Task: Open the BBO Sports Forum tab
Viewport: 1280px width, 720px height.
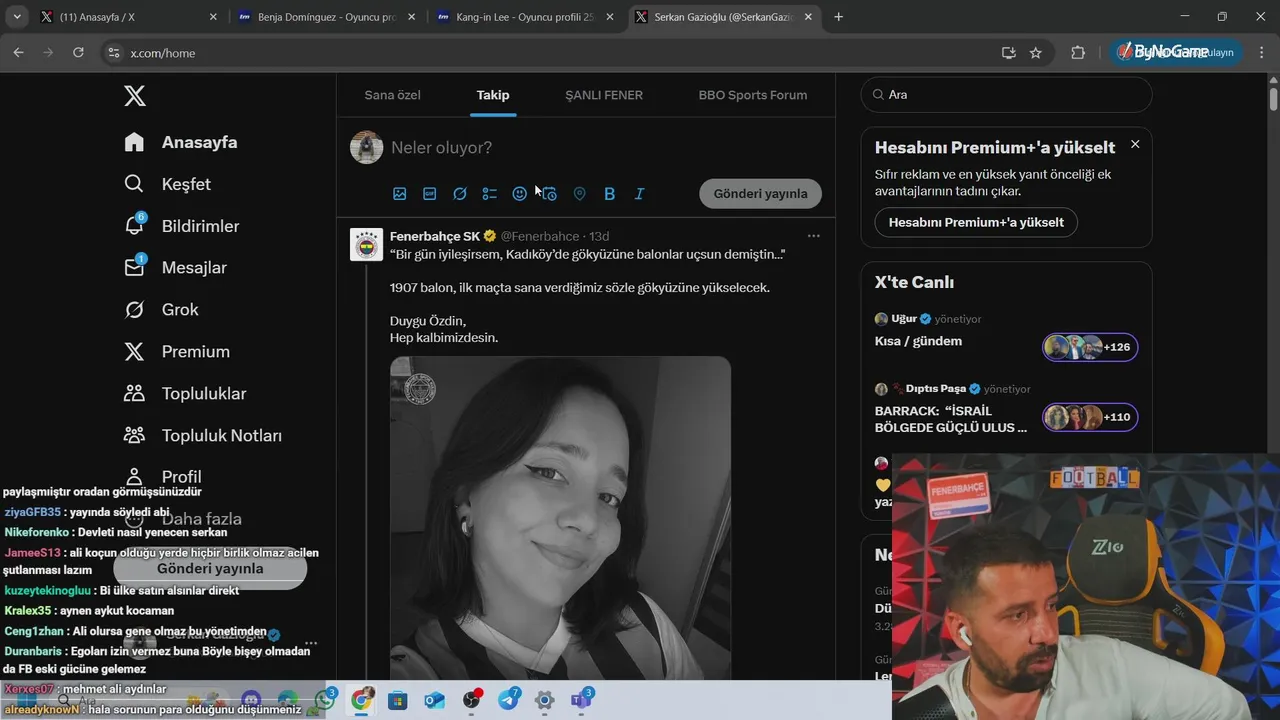Action: coord(753,95)
